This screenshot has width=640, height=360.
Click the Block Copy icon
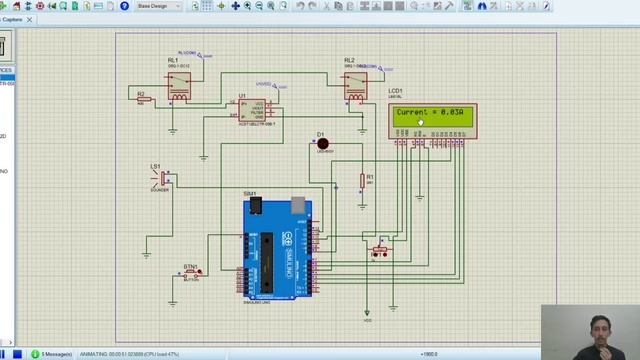click(364, 6)
